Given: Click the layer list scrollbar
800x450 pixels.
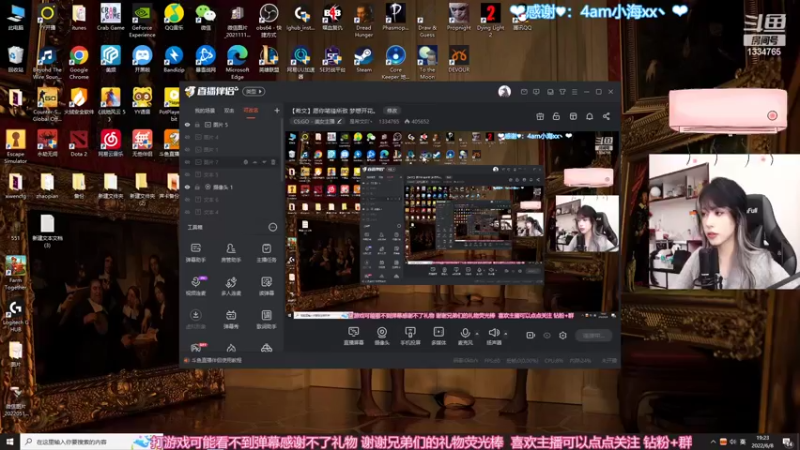Looking at the screenshot, I should (282, 148).
